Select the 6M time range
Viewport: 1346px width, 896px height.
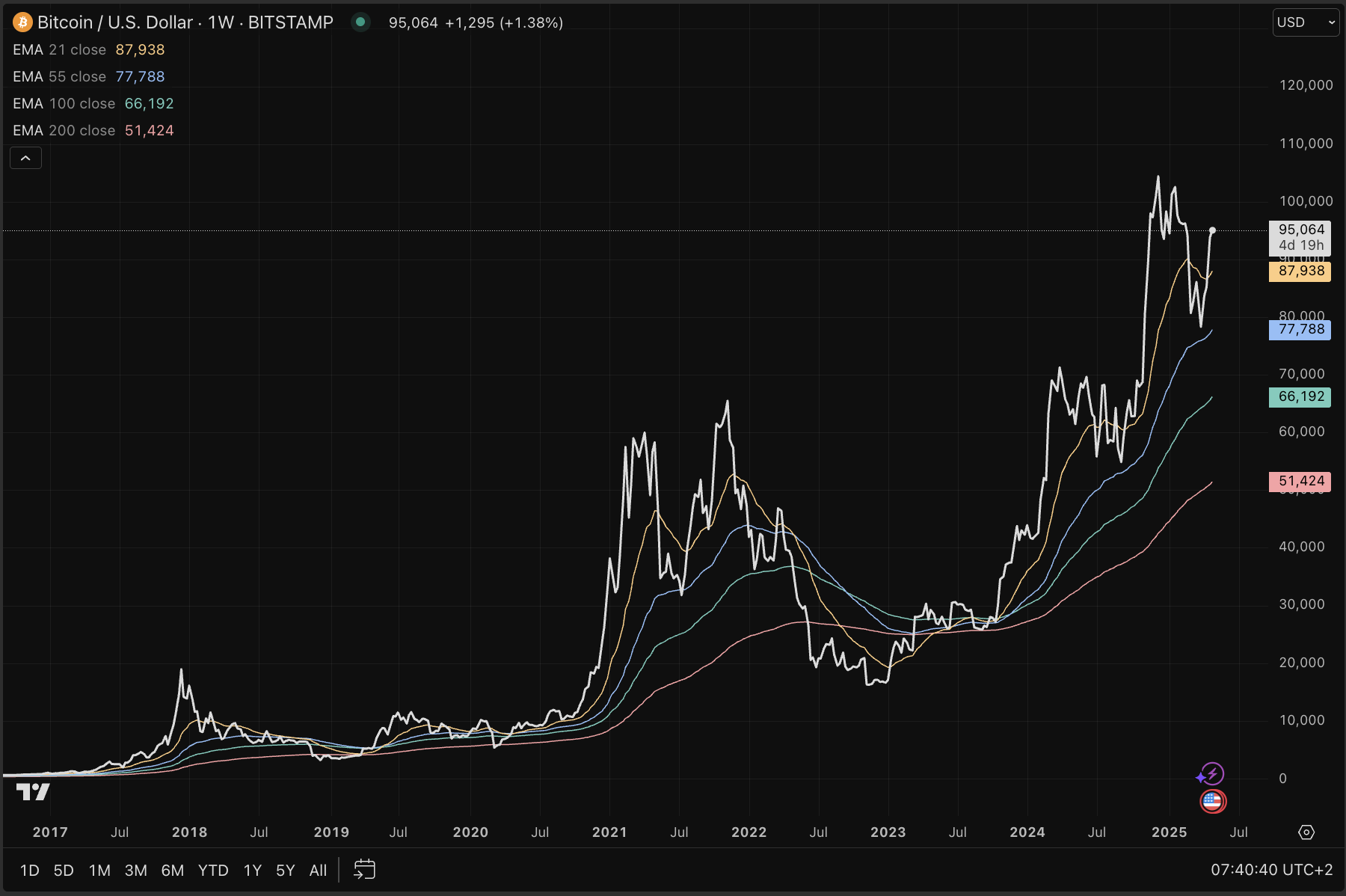pos(172,870)
